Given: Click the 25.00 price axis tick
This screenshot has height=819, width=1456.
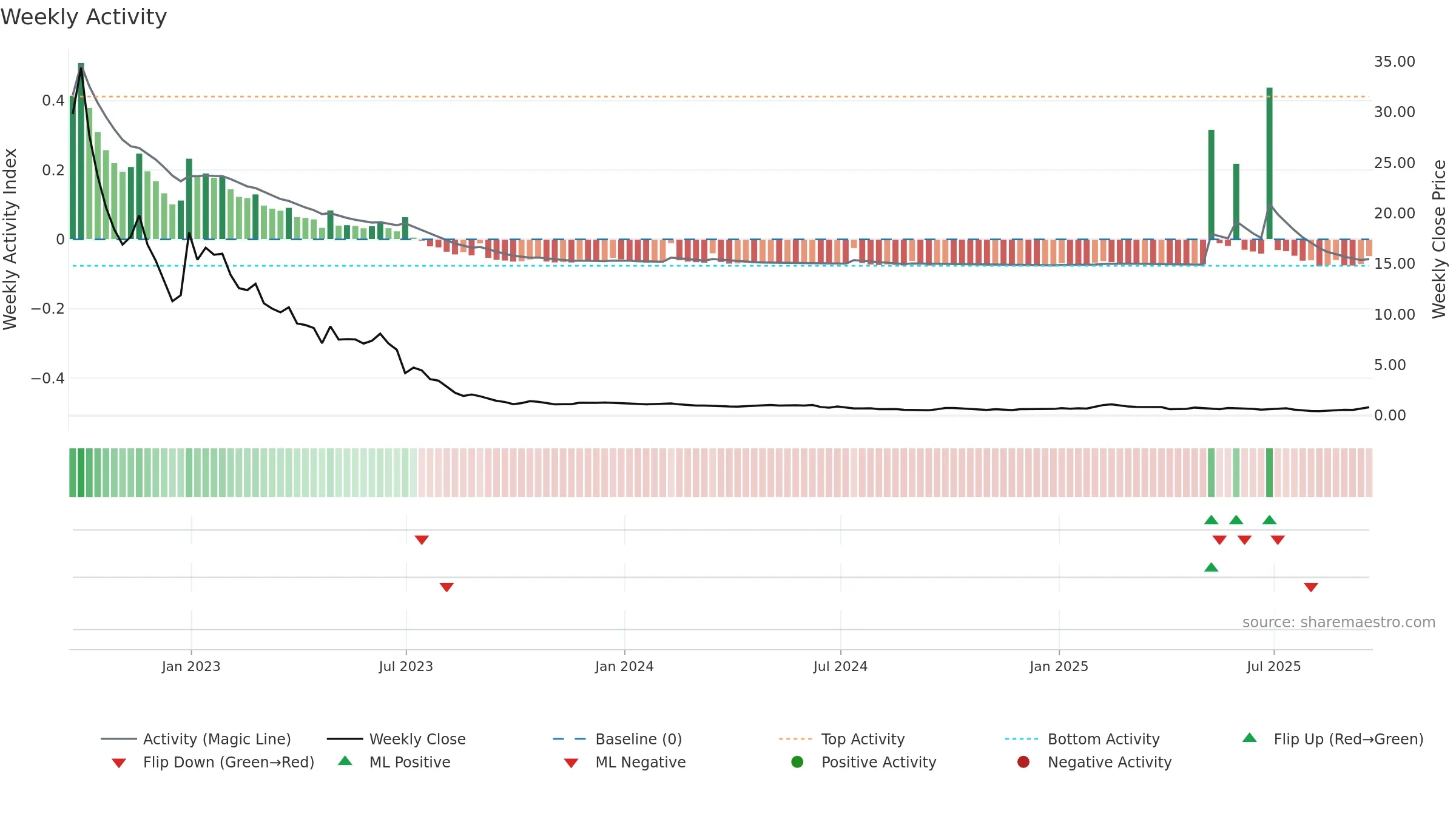Looking at the screenshot, I should 1394,163.
